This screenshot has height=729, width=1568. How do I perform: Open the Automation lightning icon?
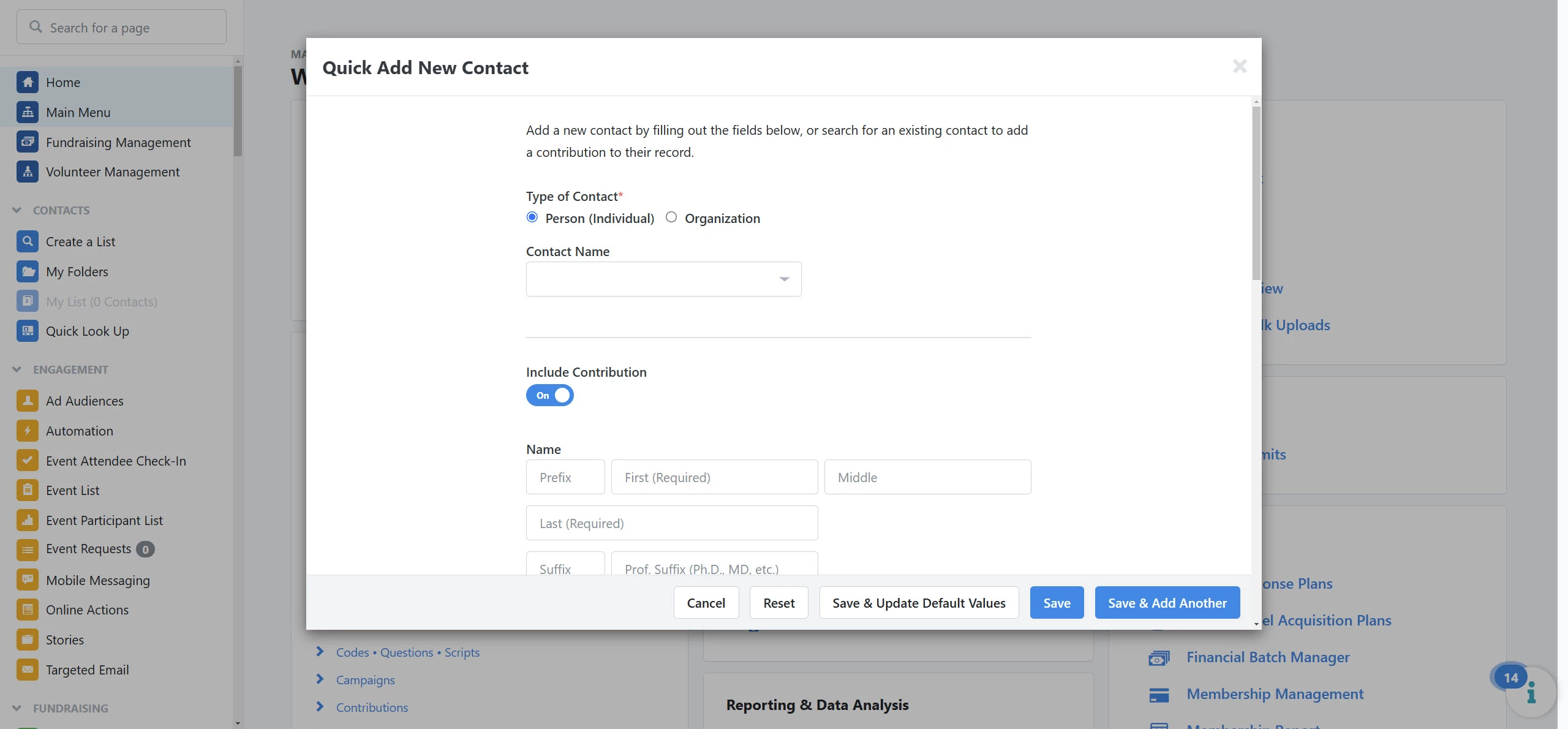(28, 431)
